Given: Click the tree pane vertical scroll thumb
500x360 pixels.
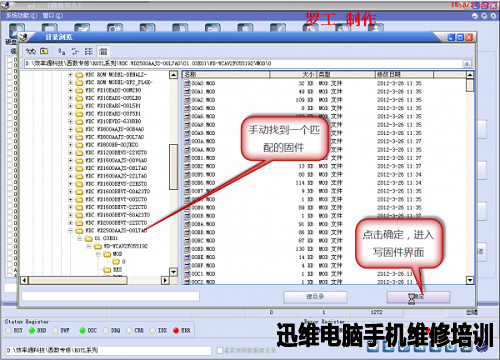Looking at the screenshot, I should (173, 167).
